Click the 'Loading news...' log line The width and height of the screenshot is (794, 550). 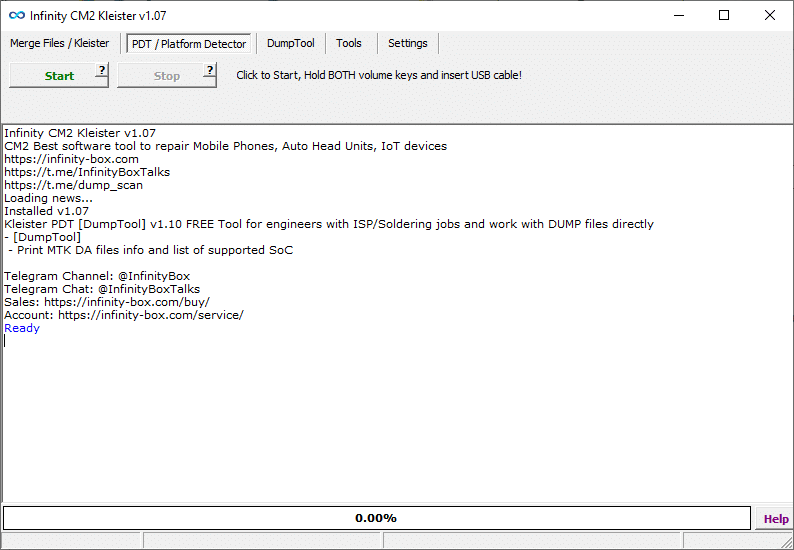click(49, 198)
